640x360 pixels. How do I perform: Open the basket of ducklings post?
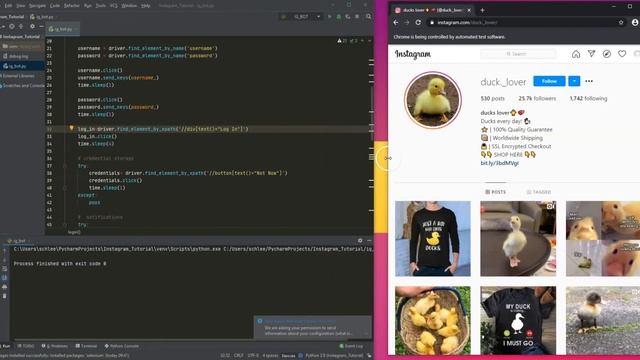(x=433, y=320)
